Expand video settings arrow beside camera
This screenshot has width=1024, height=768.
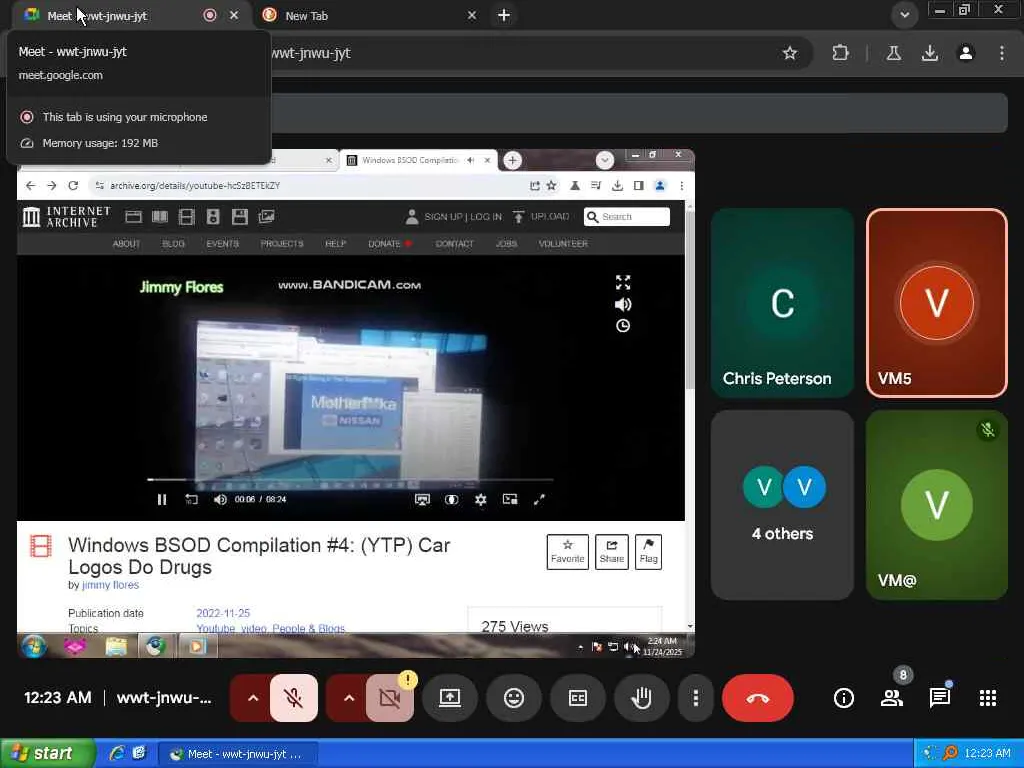click(349, 698)
